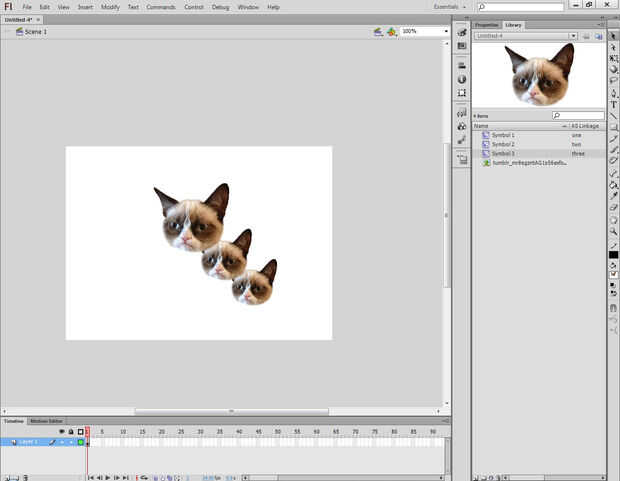Viewport: 620px width, 481px height.
Task: Click the Edit Scene clapperboard icon
Action: tap(378, 32)
